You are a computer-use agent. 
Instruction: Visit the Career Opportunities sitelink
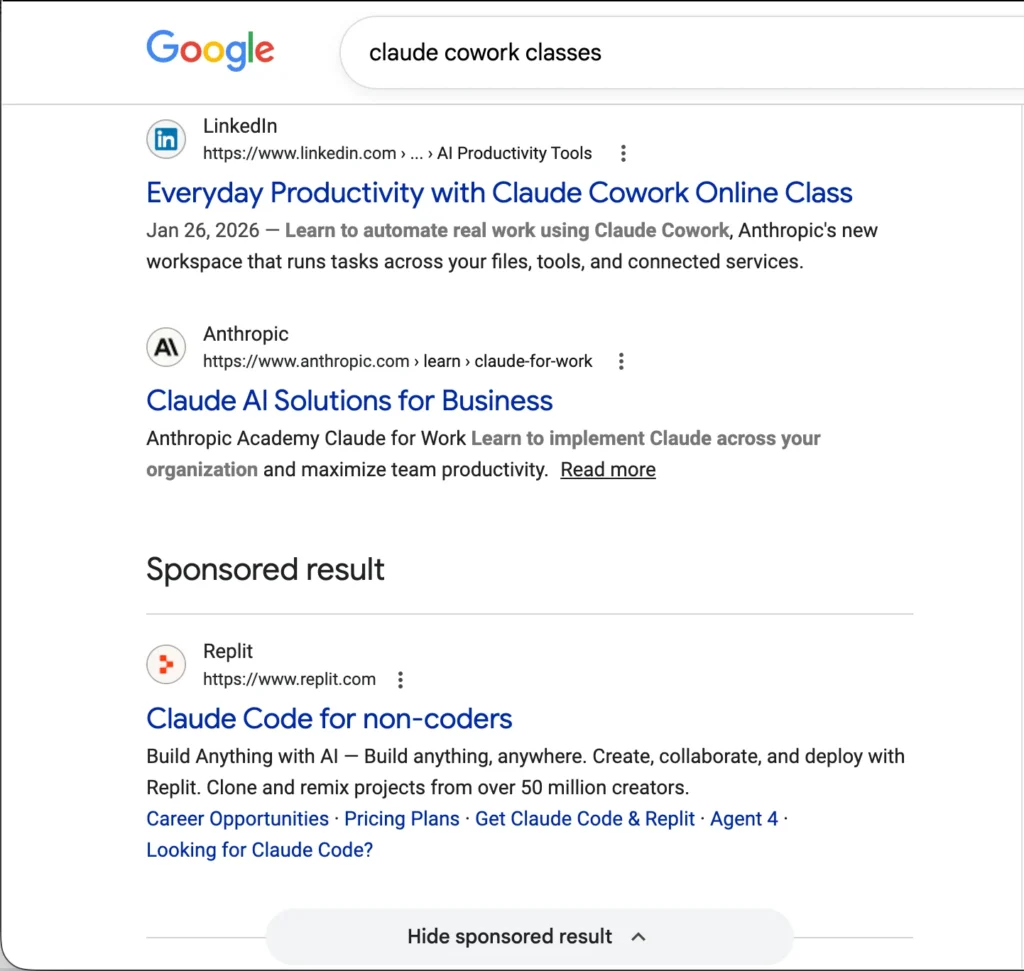237,818
